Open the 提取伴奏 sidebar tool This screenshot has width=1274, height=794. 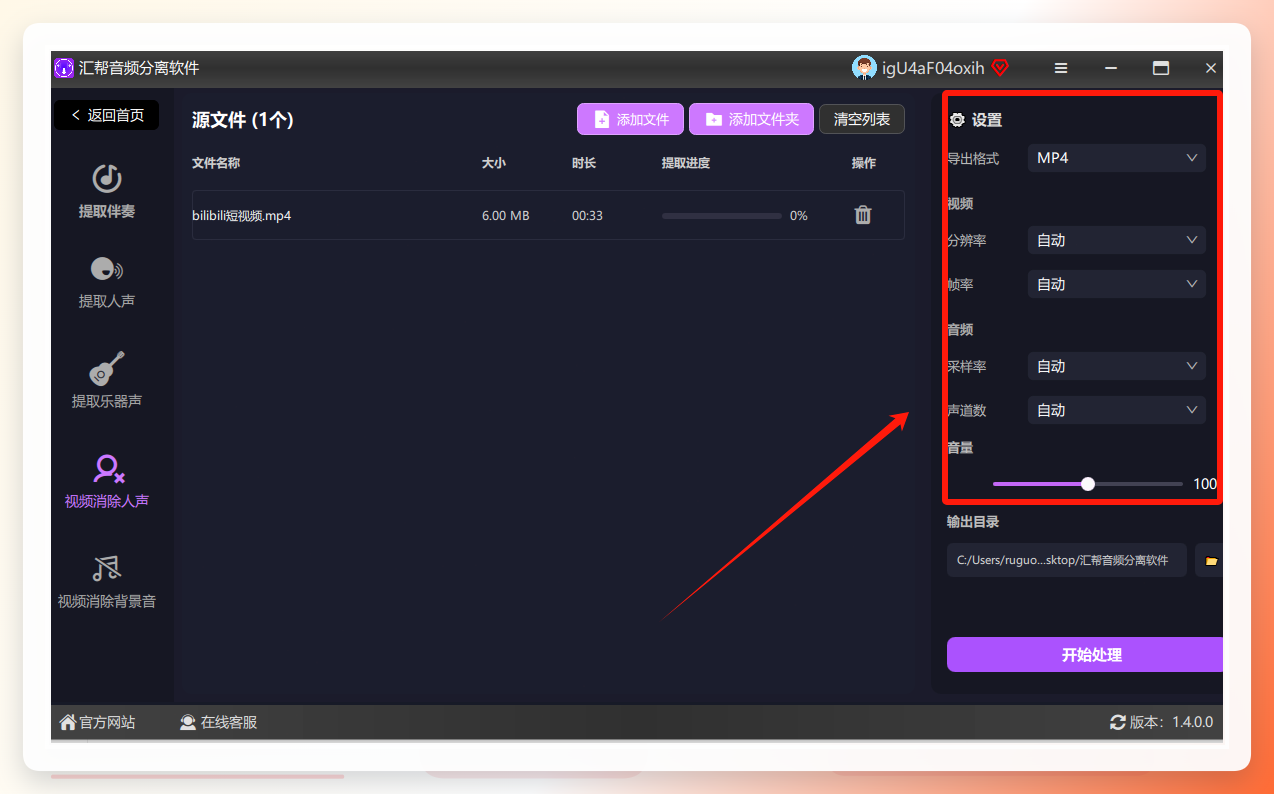pos(107,191)
